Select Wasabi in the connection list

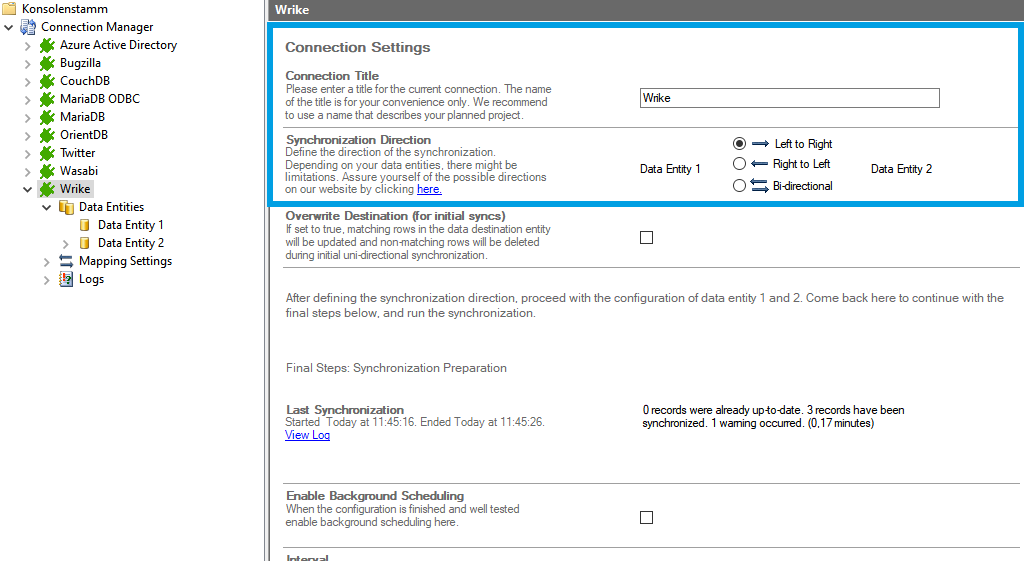click(x=80, y=171)
